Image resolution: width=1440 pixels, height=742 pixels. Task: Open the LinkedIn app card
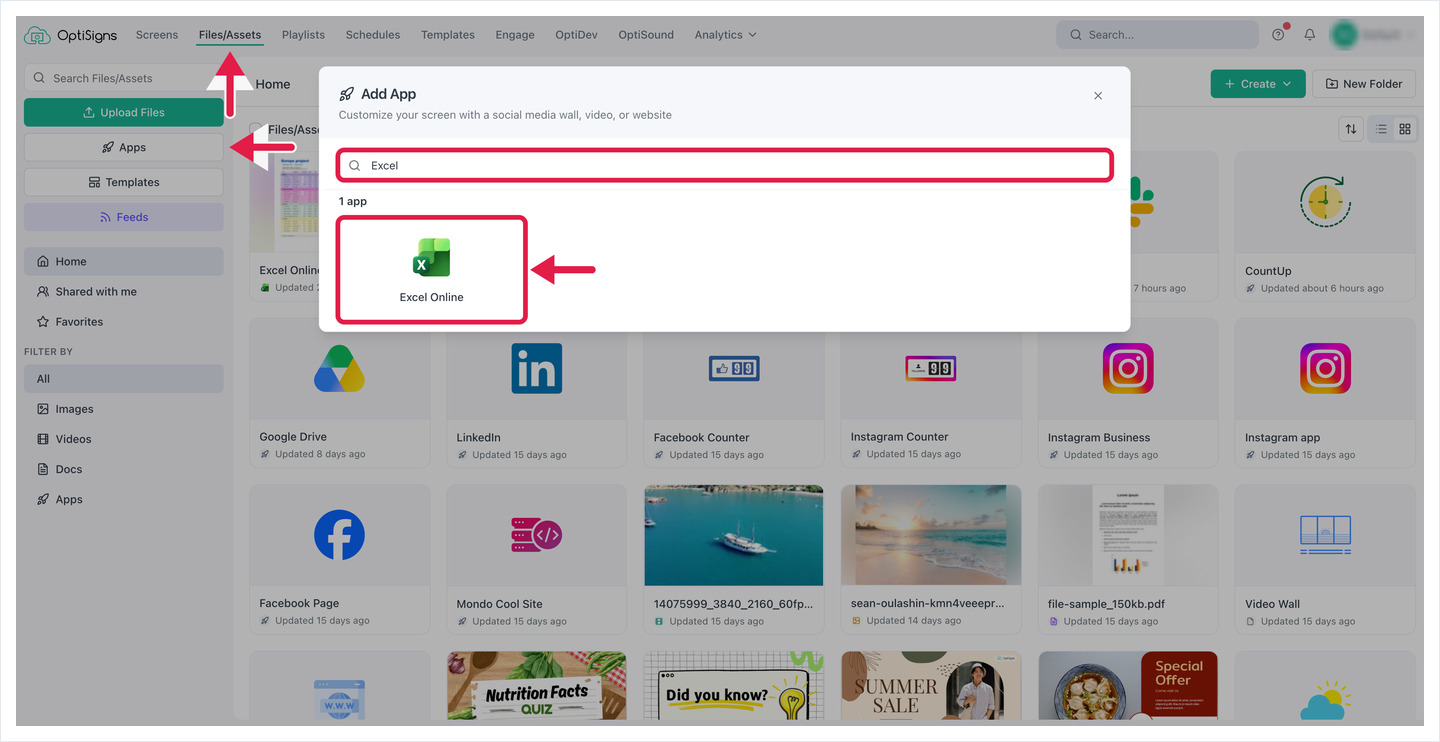pos(536,393)
